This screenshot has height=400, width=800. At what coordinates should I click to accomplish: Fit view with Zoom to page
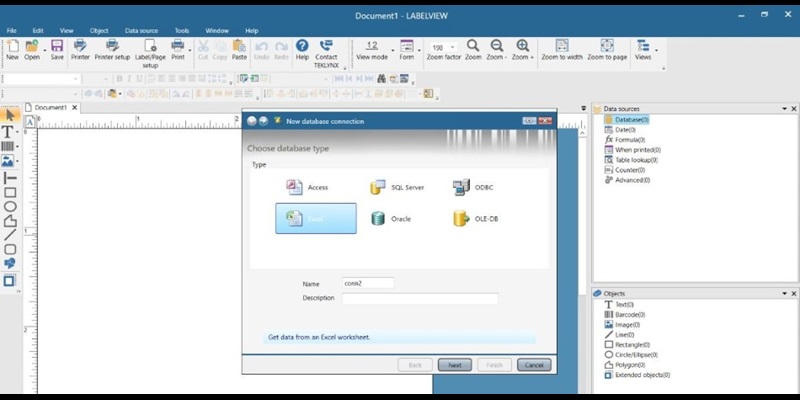607,49
